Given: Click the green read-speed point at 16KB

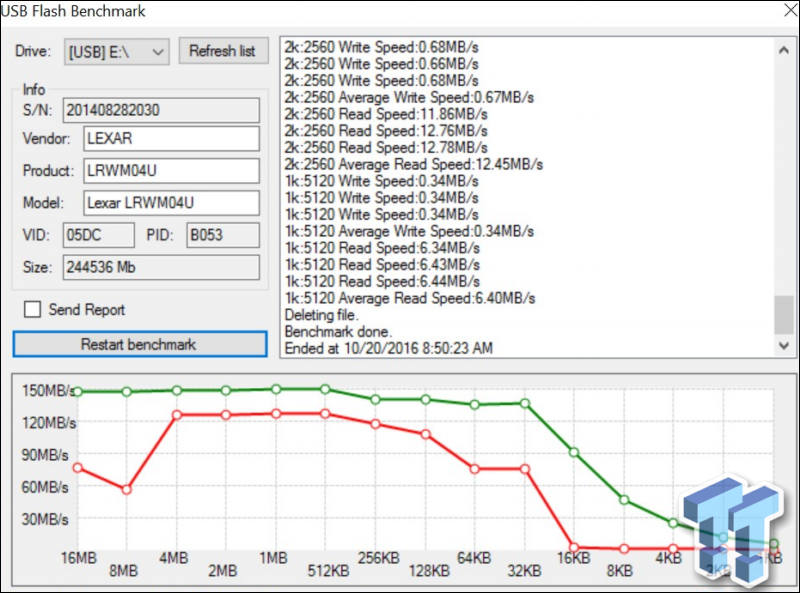Looking at the screenshot, I should click(x=574, y=452).
